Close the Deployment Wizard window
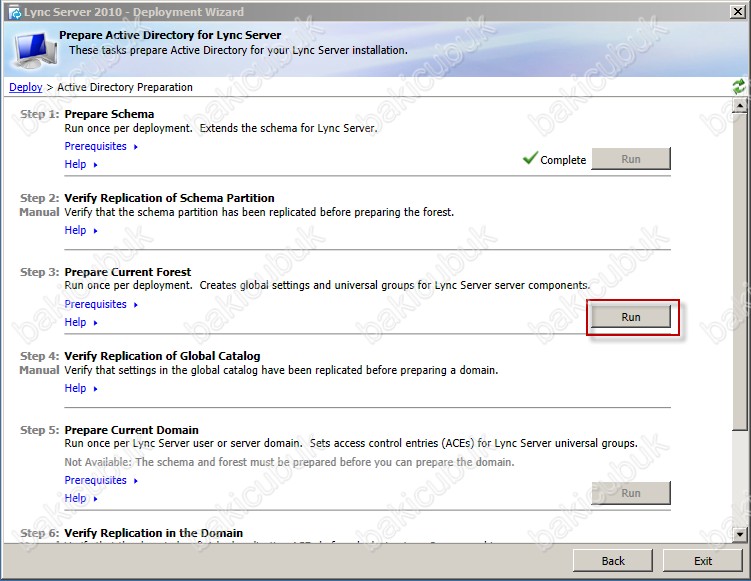 click(738, 12)
